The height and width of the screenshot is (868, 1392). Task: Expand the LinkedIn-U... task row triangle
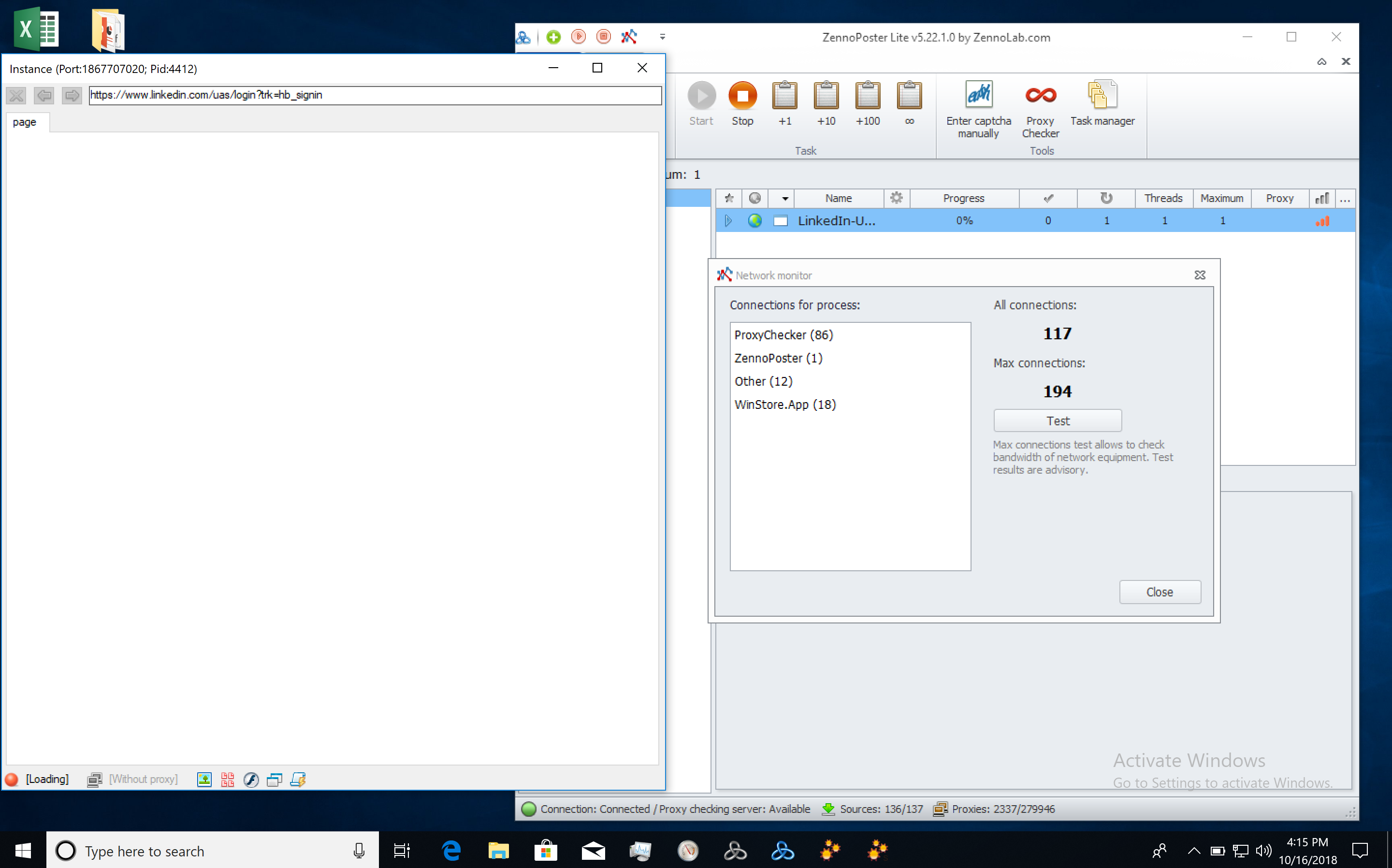pos(728,220)
